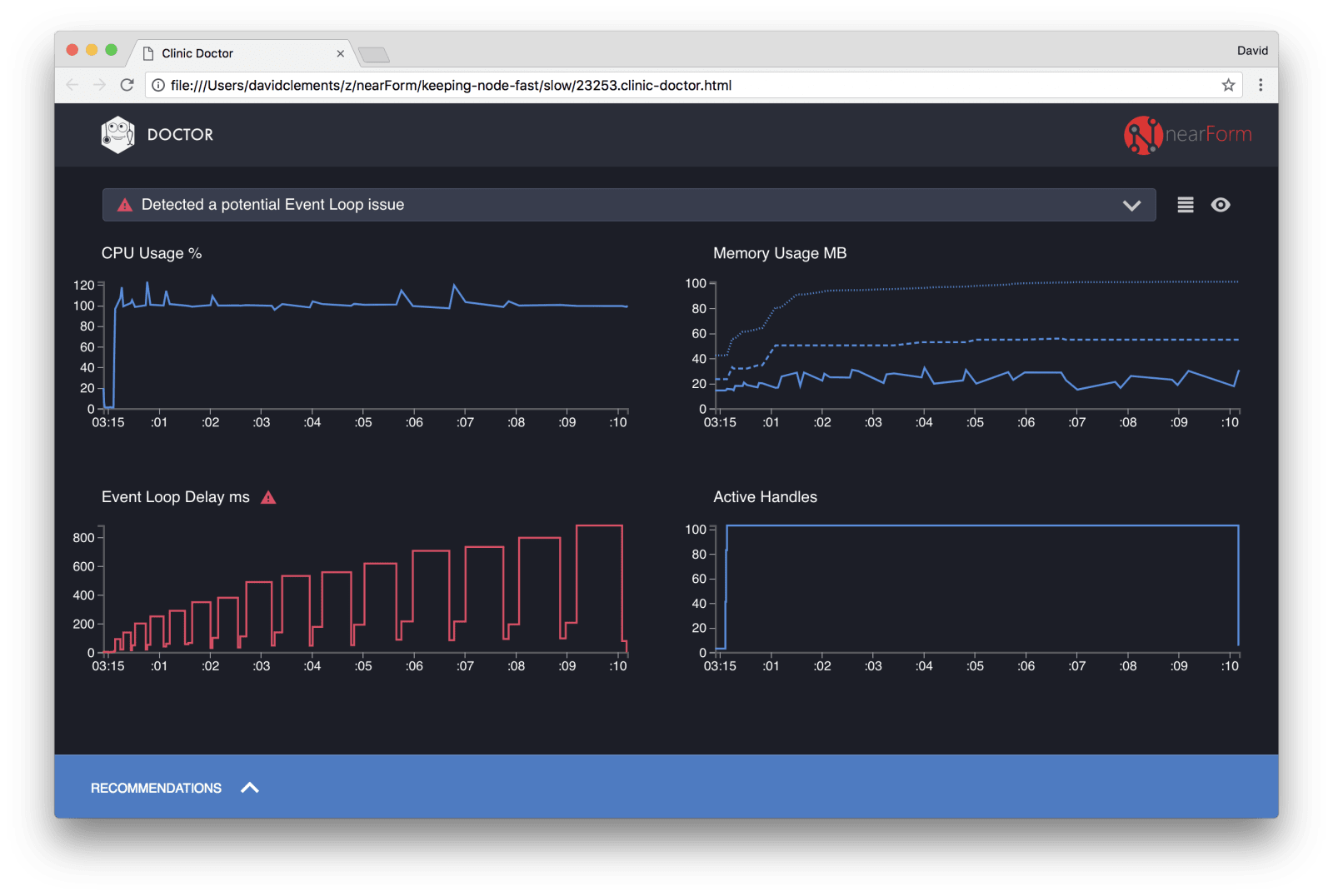Bookmark this page using the star icon
This screenshot has width=1333, height=896.
point(1228,85)
